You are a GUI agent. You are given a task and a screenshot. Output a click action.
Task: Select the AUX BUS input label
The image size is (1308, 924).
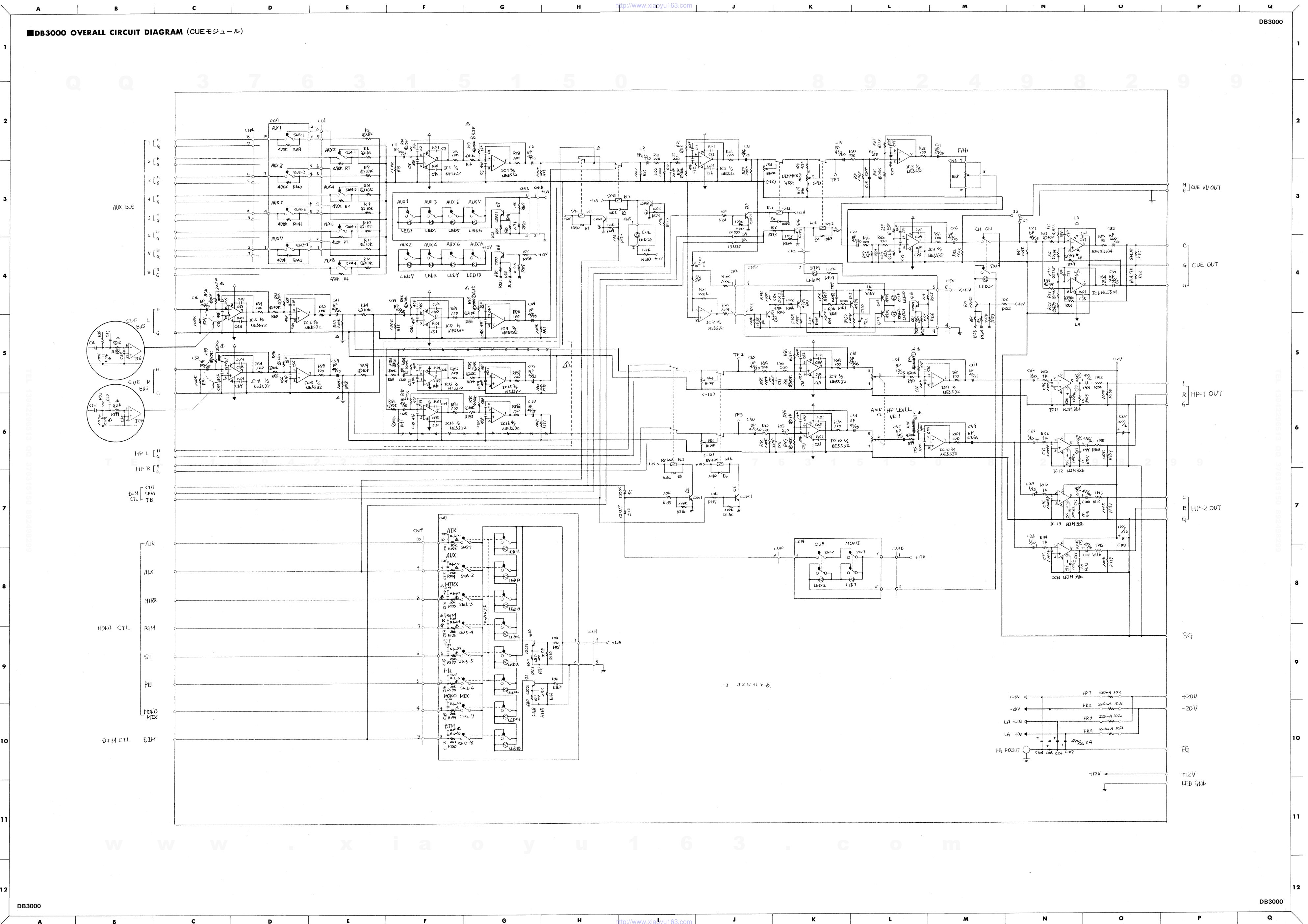pos(124,207)
